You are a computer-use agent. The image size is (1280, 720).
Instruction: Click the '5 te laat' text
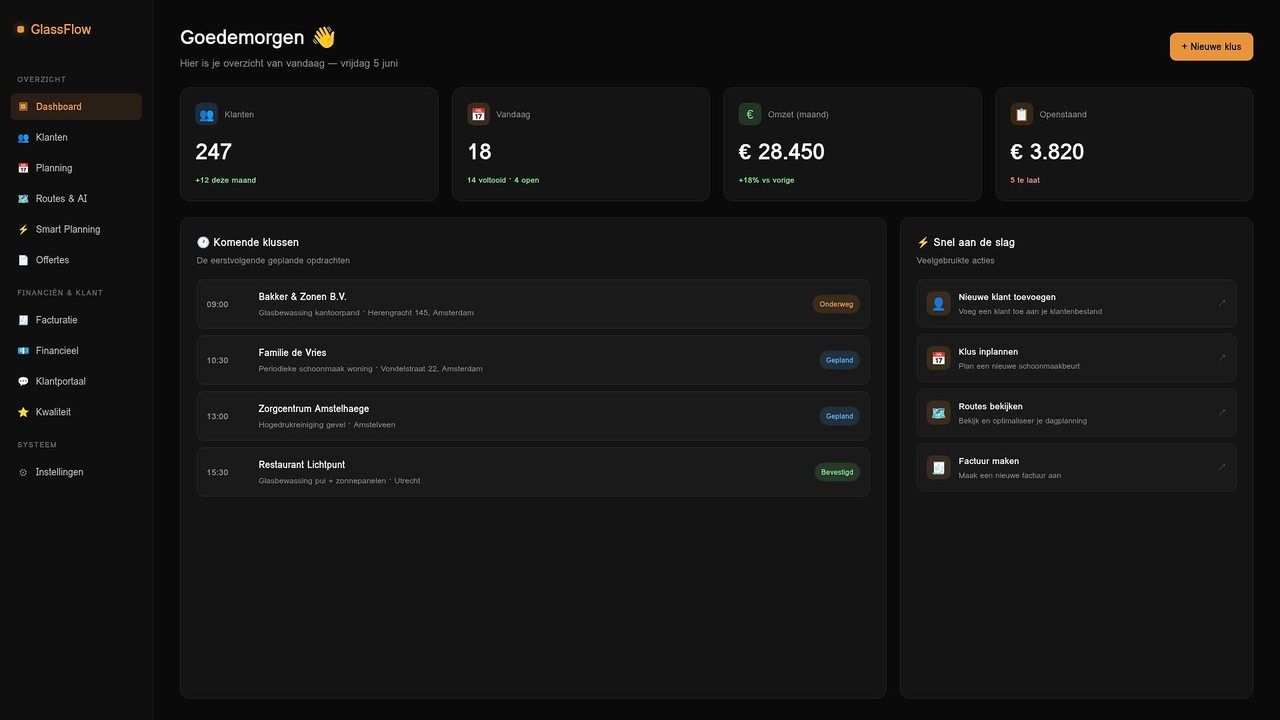tap(1025, 180)
